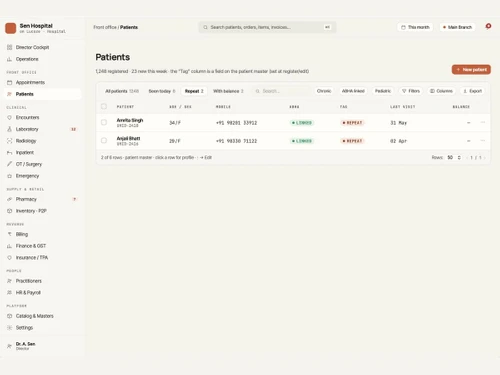Open row actions menu for Amrita Singh
Viewport: 500px width, 375px height.
(482, 123)
